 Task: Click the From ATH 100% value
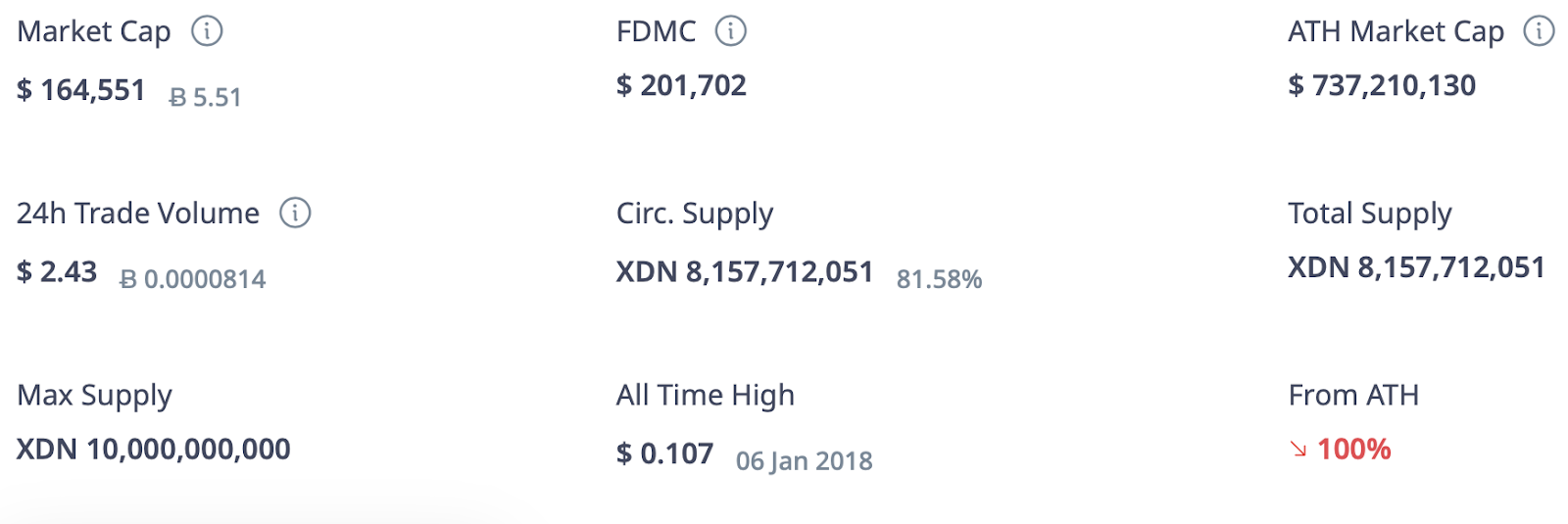pos(1354,450)
